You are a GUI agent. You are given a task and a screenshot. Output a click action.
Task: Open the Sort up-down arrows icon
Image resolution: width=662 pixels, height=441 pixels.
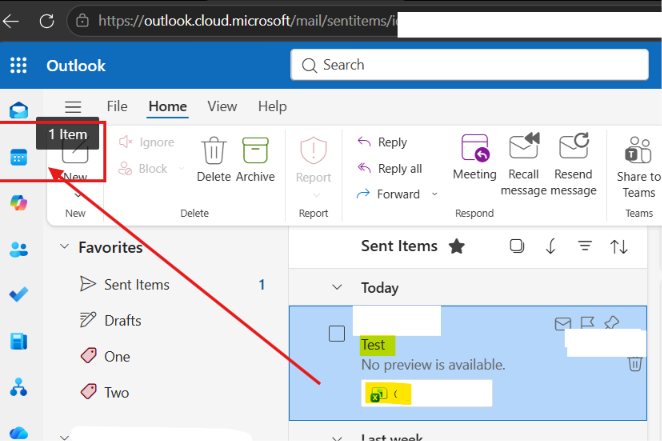click(619, 246)
